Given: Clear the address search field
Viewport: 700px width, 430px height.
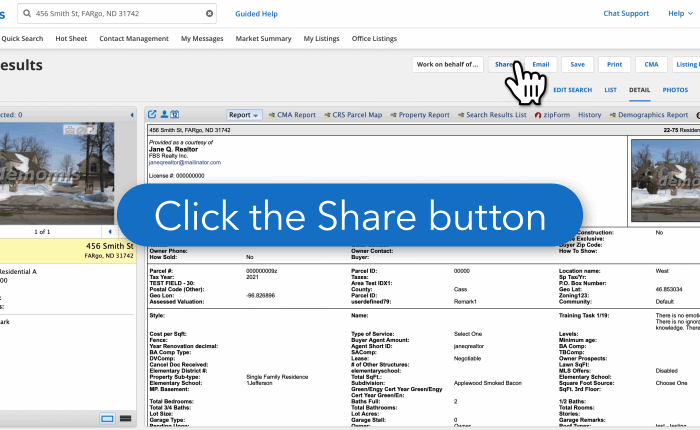Looking at the screenshot, I should click(x=210, y=14).
